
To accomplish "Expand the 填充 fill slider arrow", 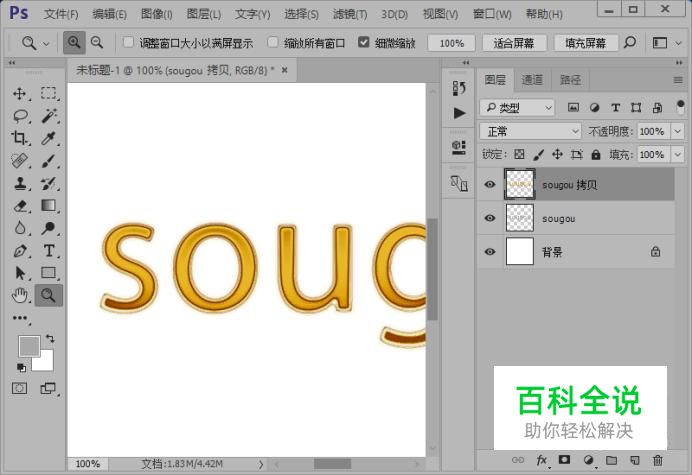I will click(677, 155).
